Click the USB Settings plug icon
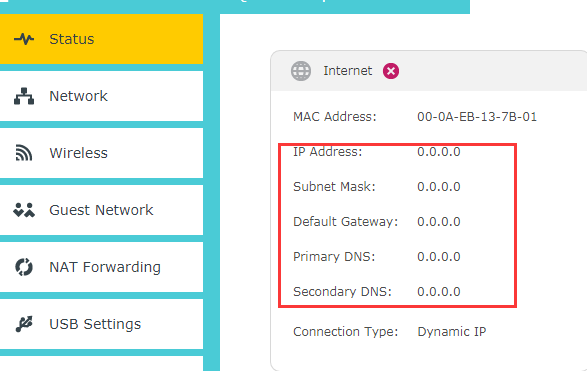 pyautogui.click(x=24, y=324)
